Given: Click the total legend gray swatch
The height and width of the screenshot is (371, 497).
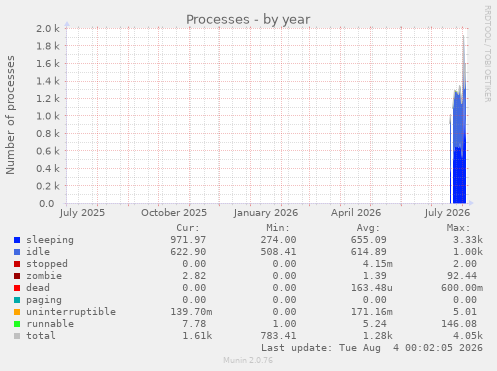Looking at the screenshot, I should [17, 336].
